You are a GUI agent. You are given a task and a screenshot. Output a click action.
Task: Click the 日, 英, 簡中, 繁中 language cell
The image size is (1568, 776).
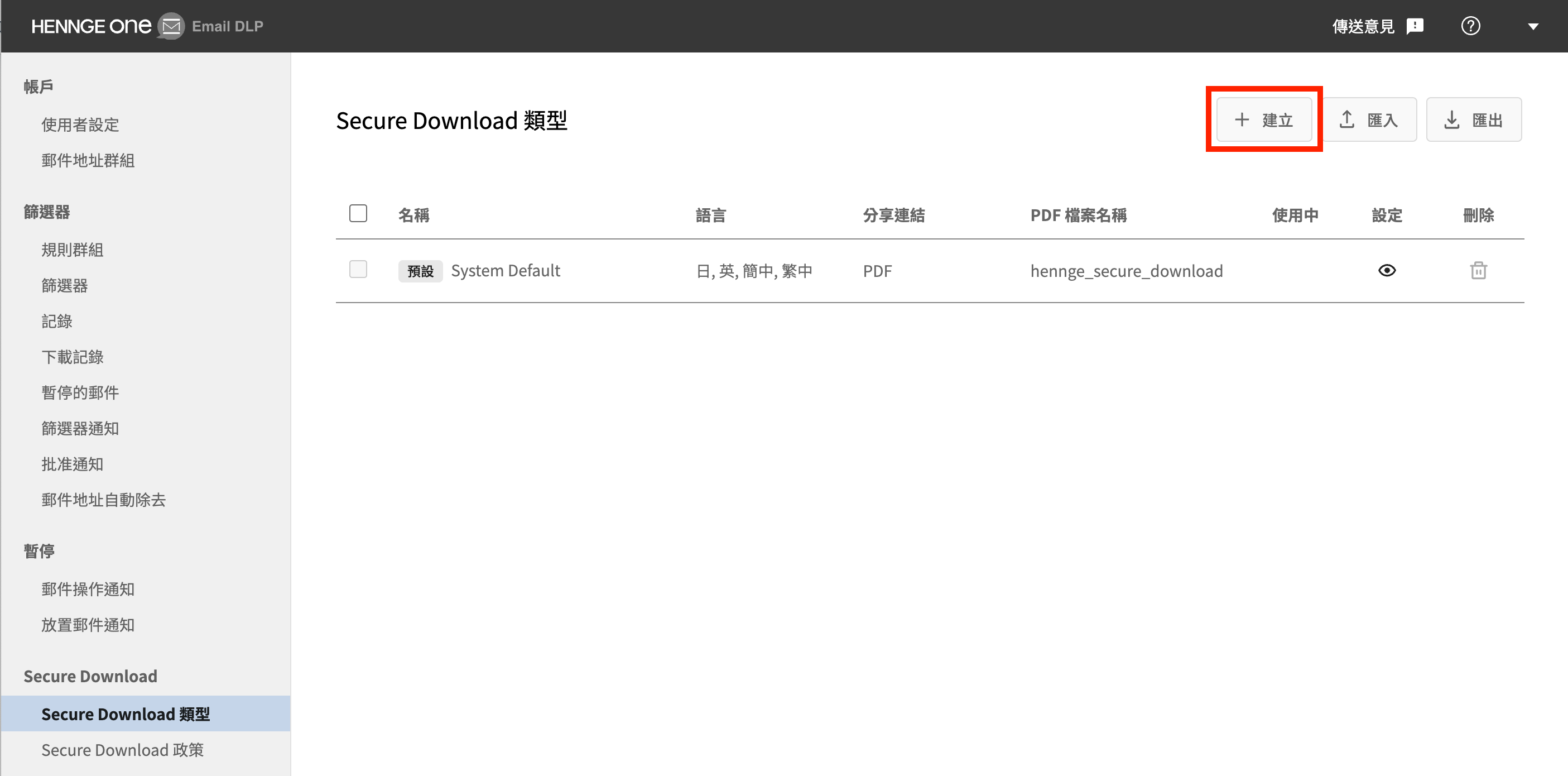[753, 271]
